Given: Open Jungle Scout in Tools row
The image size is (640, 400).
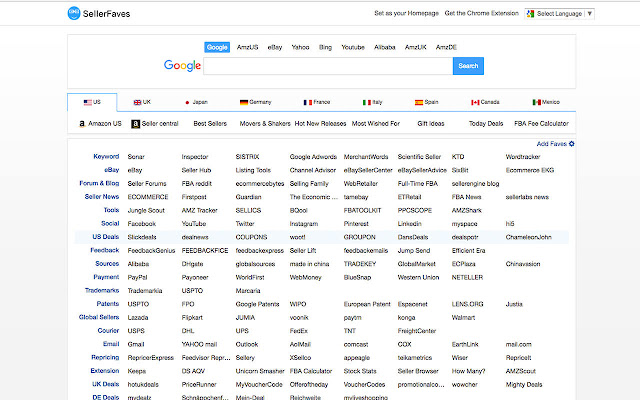Looking at the screenshot, I should click(x=146, y=211).
